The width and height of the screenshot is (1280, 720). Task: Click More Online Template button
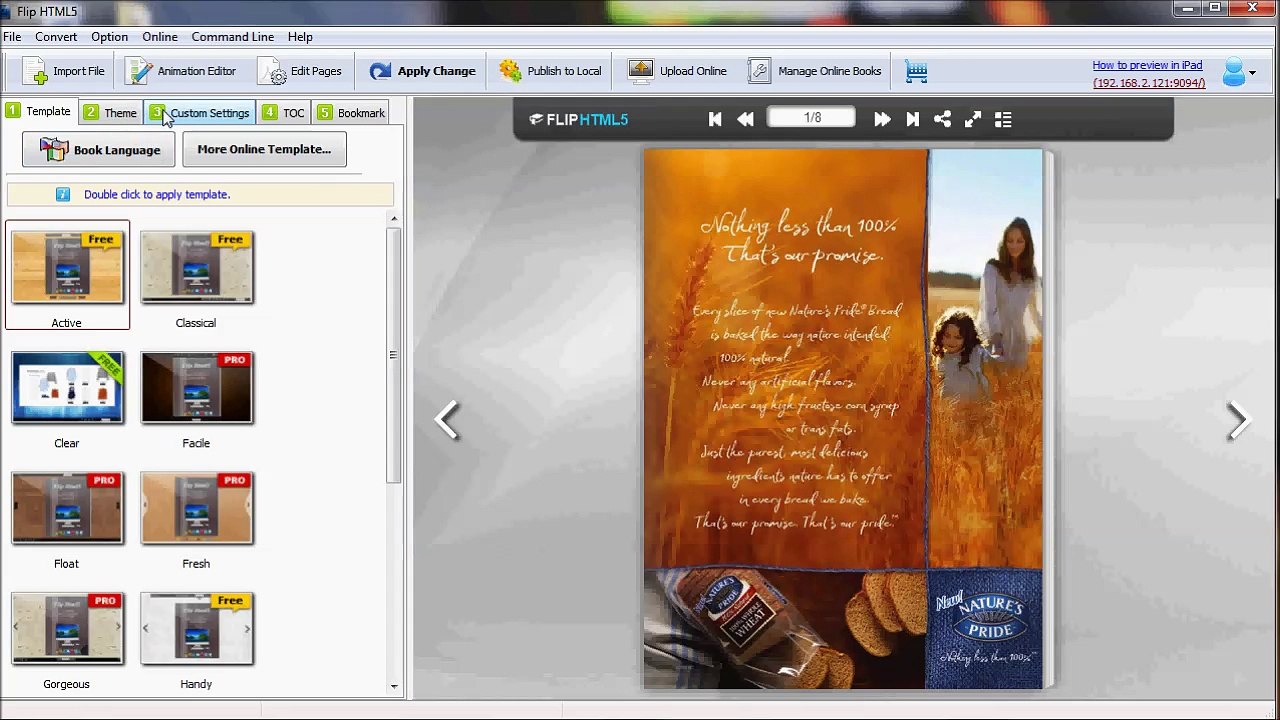[x=264, y=149]
